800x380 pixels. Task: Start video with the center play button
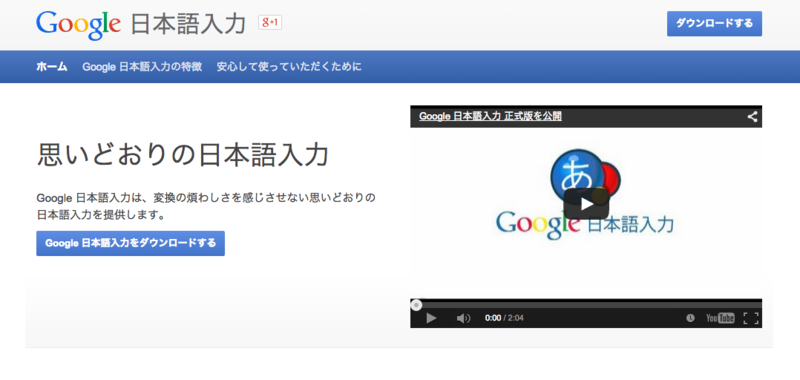586,205
